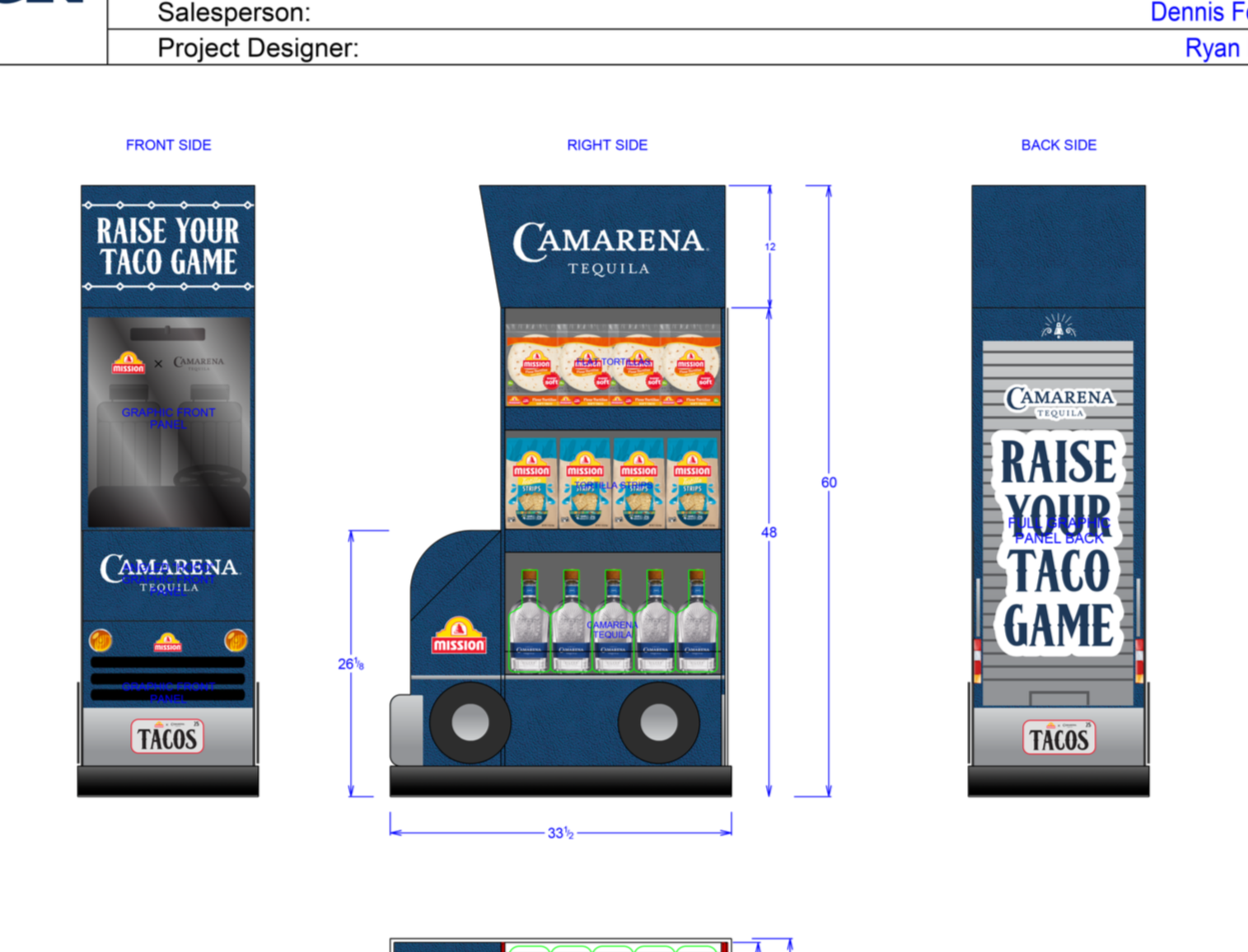Click the 'FRONT SIDE' view label
The image size is (1248, 952).
[168, 145]
